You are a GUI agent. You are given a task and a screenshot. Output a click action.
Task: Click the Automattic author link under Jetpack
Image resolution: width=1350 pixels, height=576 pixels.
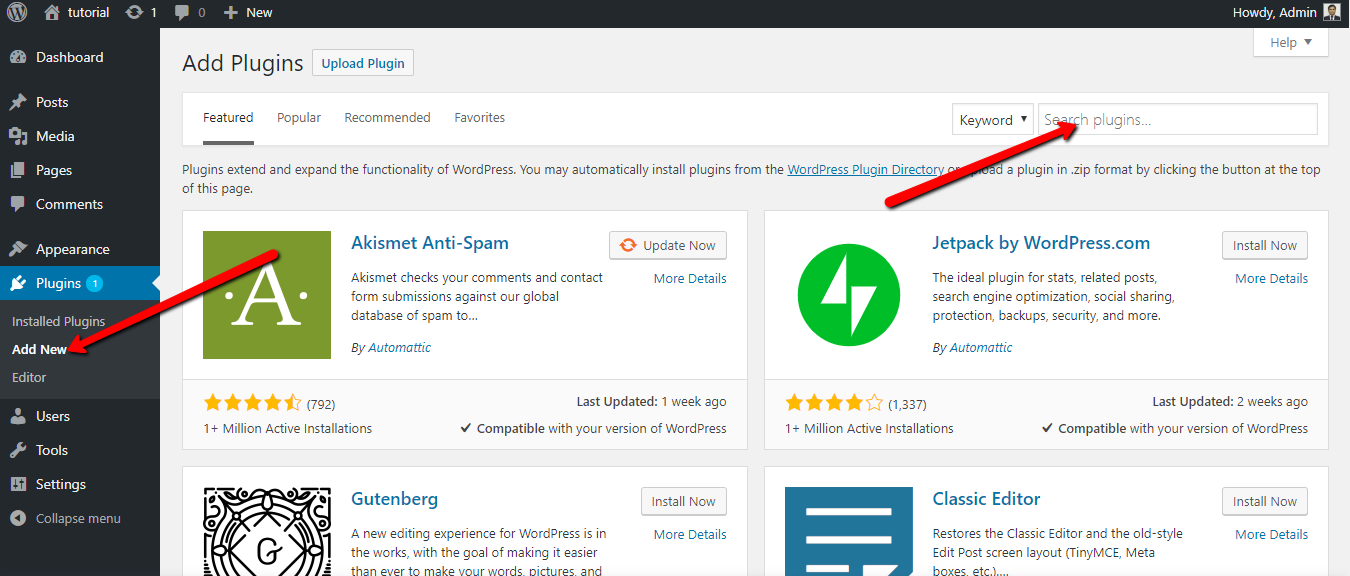(x=980, y=348)
